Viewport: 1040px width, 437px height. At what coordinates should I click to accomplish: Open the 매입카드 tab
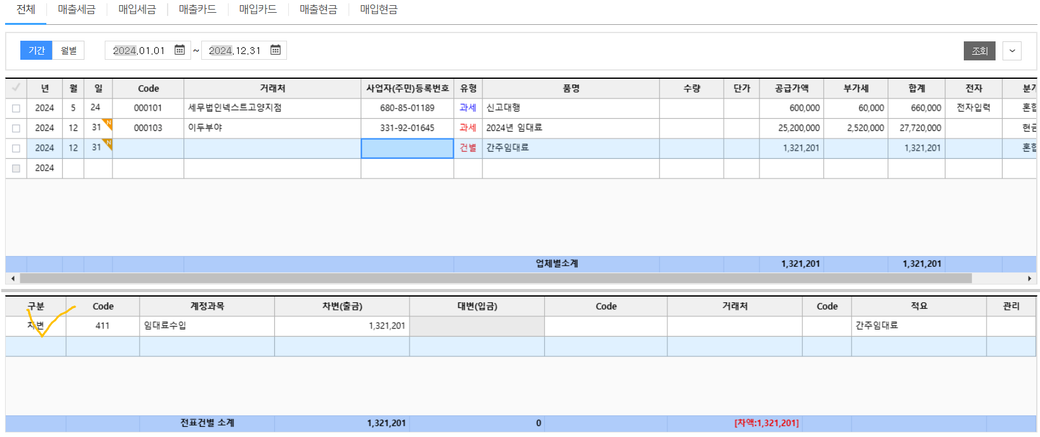258,10
